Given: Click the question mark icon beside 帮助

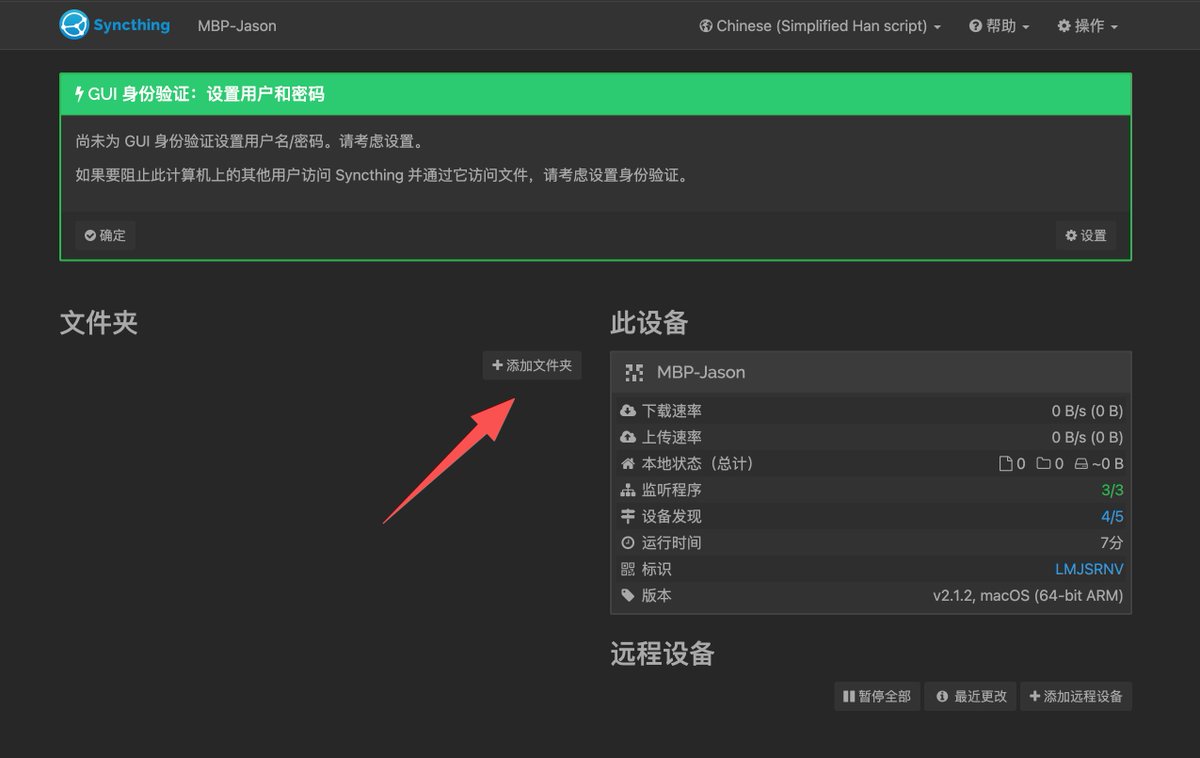Looking at the screenshot, I should (x=975, y=26).
